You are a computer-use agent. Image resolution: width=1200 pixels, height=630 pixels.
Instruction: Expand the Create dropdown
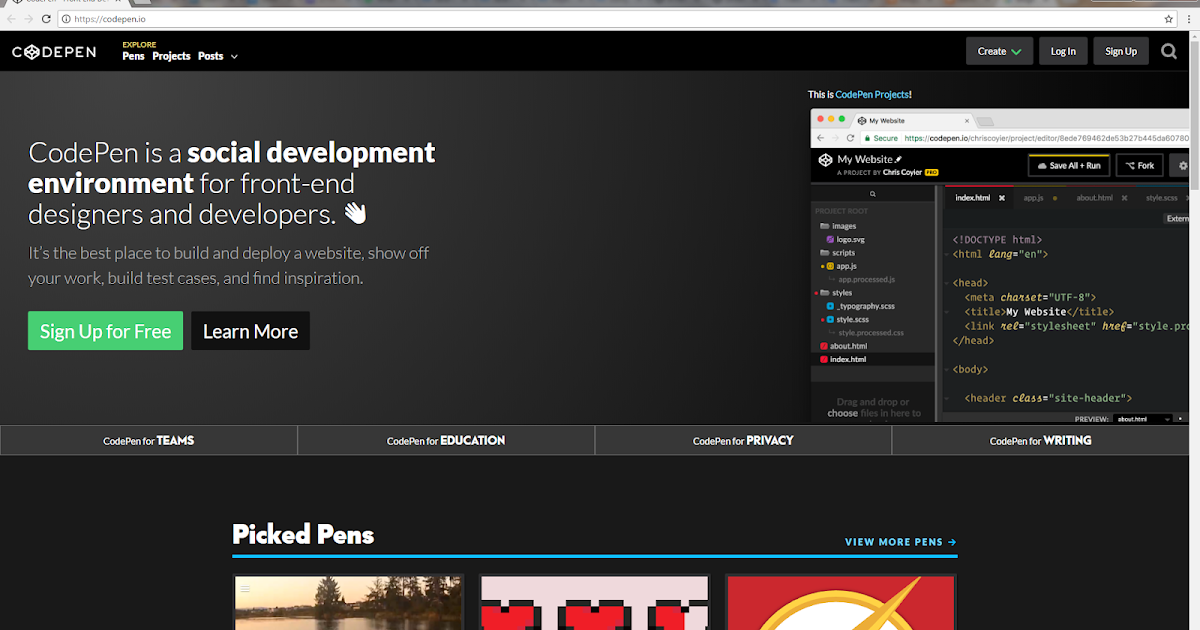click(x=1000, y=51)
